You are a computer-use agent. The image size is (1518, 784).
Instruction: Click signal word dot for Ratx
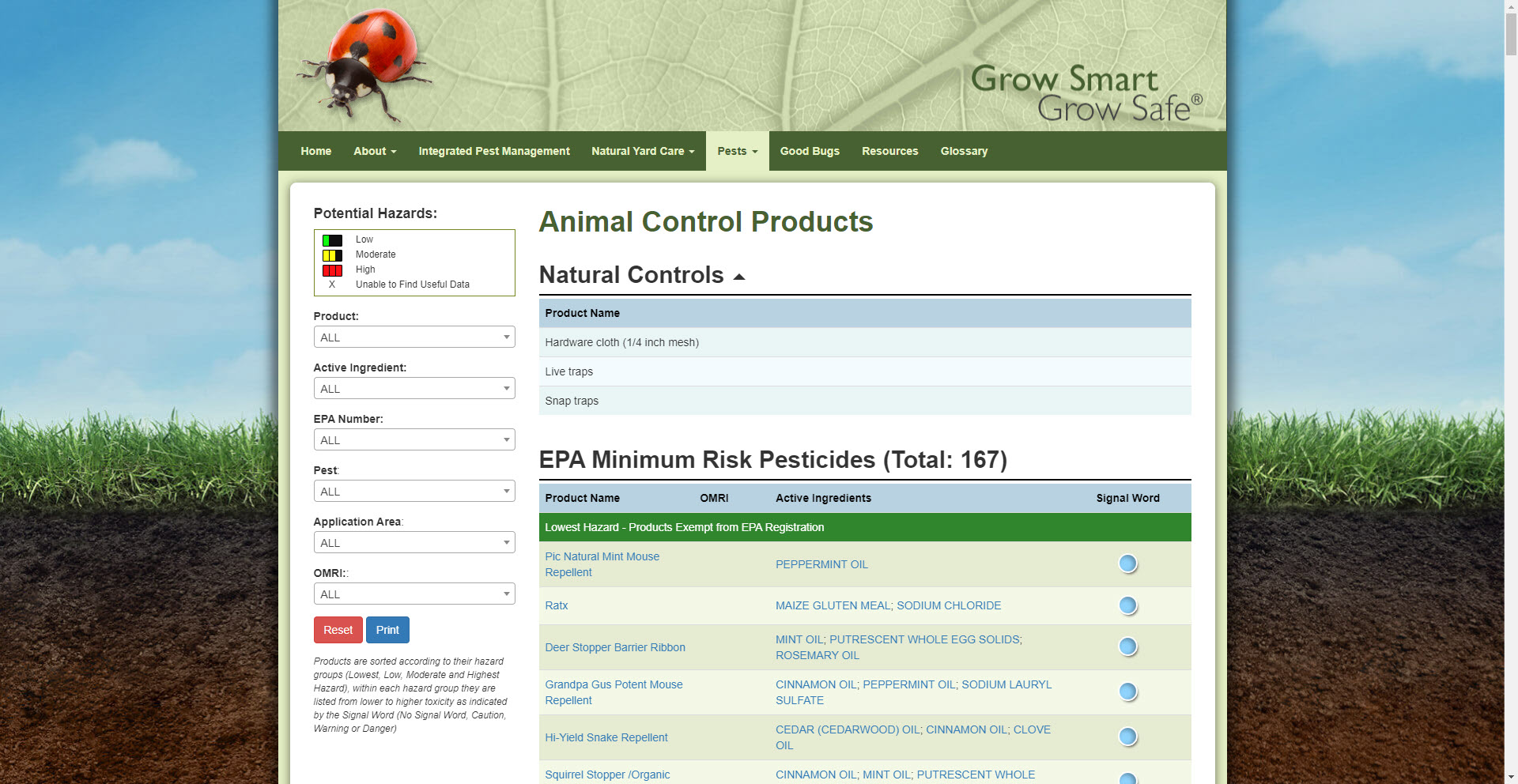click(x=1127, y=605)
